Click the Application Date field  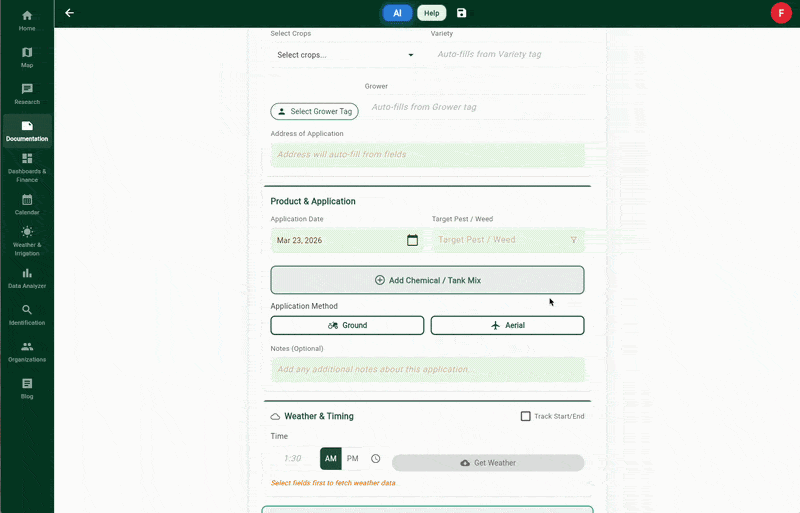coord(347,240)
